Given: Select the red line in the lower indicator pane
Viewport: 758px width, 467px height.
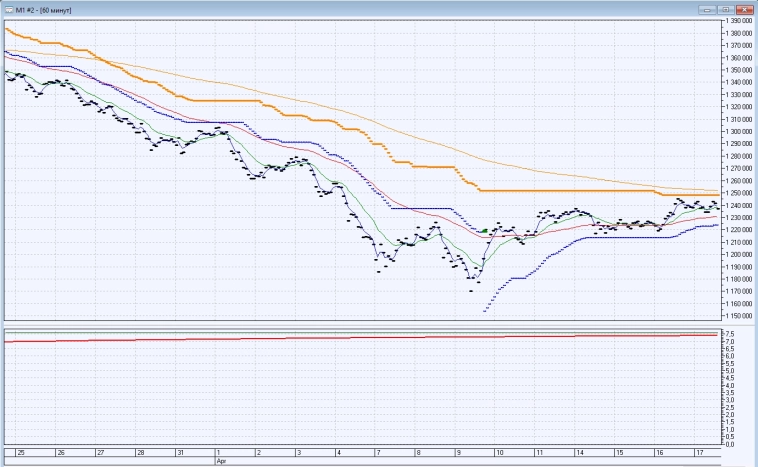Looking at the screenshot, I should tap(360, 338).
